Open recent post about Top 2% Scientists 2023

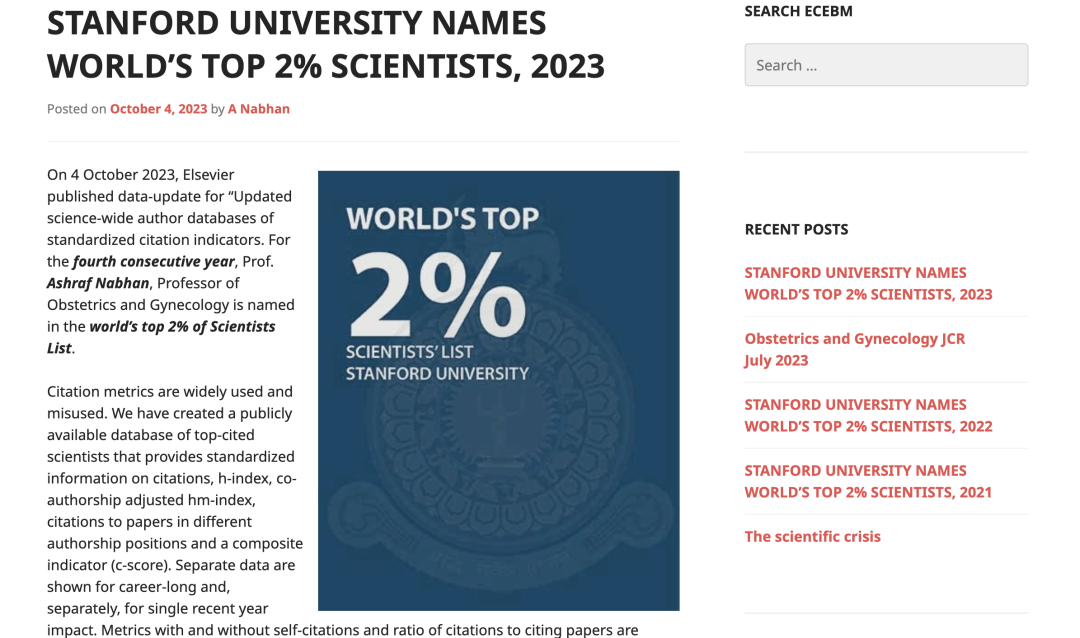click(868, 283)
